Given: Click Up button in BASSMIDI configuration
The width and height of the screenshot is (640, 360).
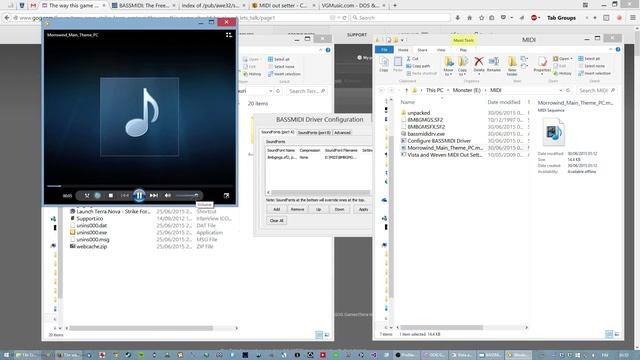Looking at the screenshot, I should click(318, 209).
